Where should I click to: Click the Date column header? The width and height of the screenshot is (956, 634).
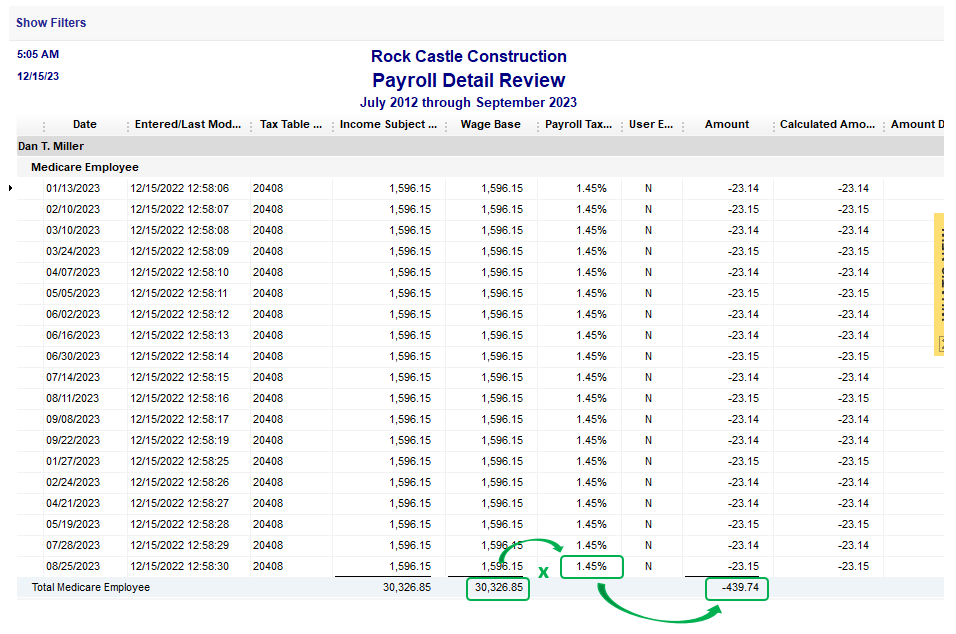[85, 125]
